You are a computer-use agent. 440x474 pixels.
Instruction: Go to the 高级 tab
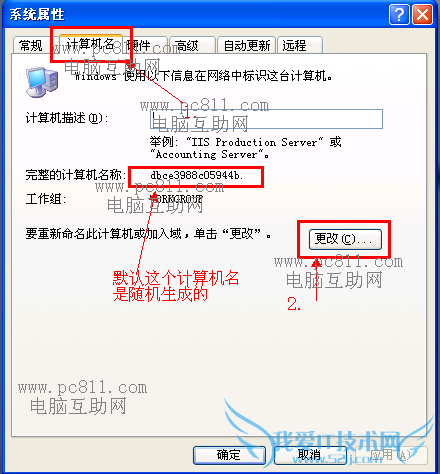pyautogui.click(x=192, y=45)
